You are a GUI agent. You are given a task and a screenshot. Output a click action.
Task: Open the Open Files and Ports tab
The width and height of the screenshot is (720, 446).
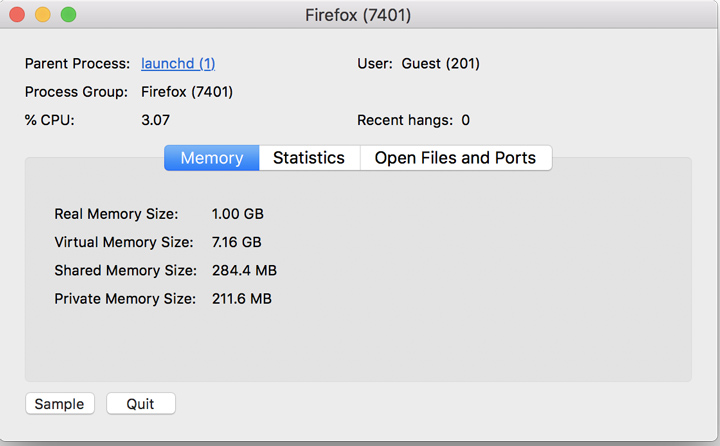[455, 158]
